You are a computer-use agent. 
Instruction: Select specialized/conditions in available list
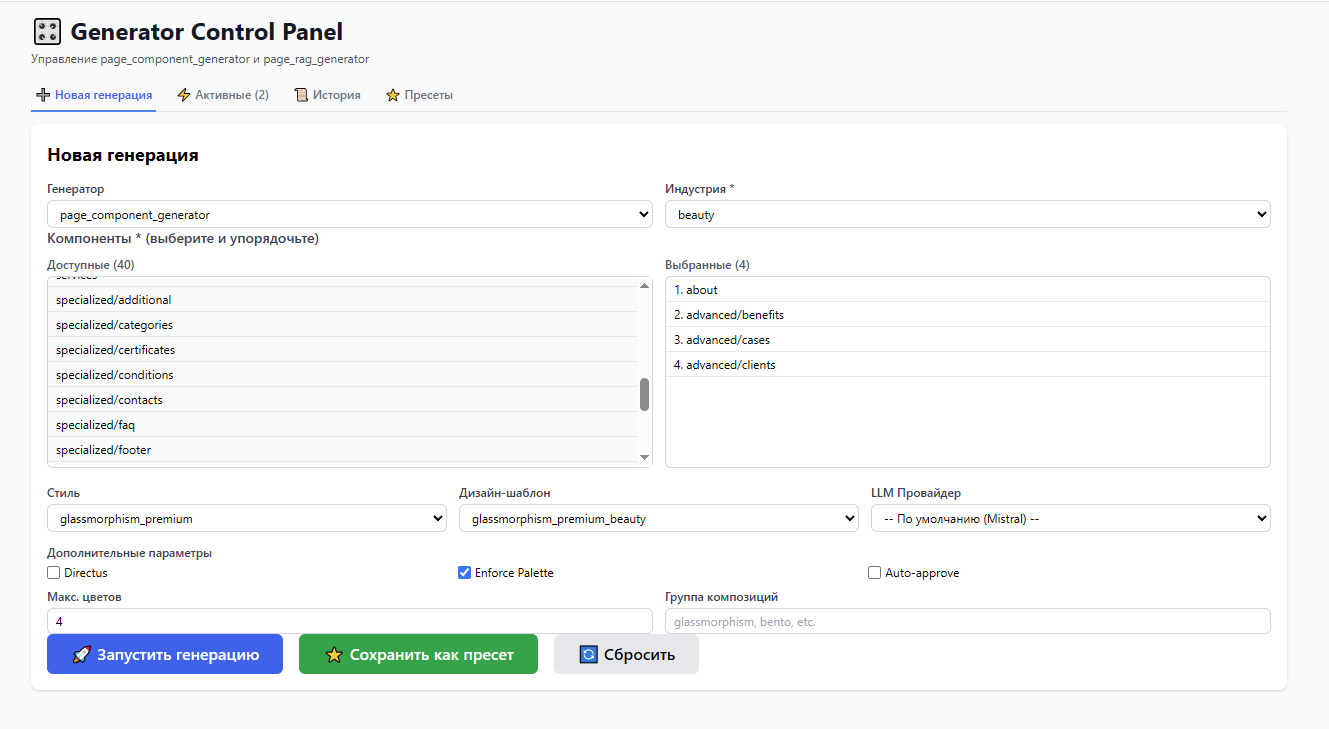pos(343,374)
